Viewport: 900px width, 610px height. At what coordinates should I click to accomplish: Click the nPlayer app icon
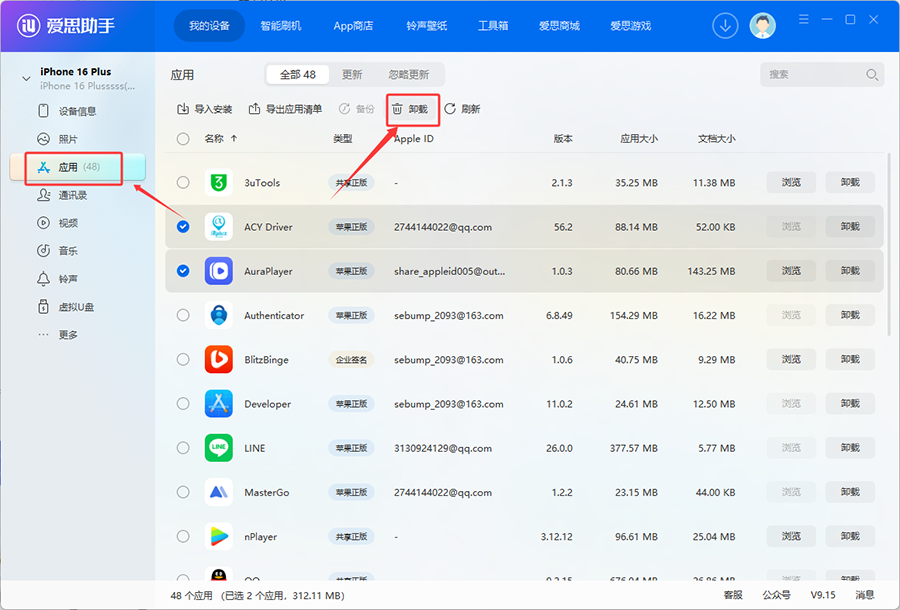pos(219,536)
